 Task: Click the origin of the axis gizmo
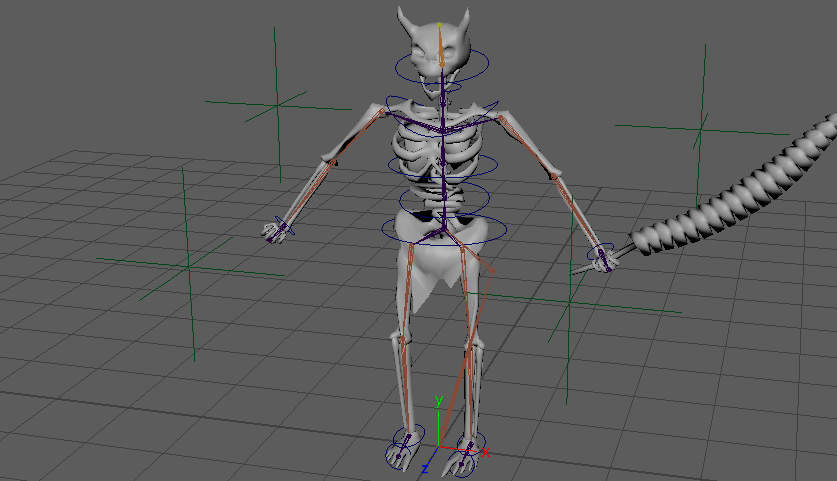click(438, 446)
